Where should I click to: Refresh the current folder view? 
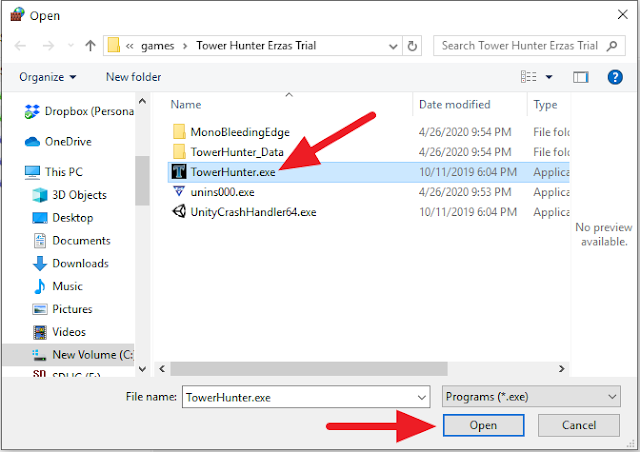point(412,46)
